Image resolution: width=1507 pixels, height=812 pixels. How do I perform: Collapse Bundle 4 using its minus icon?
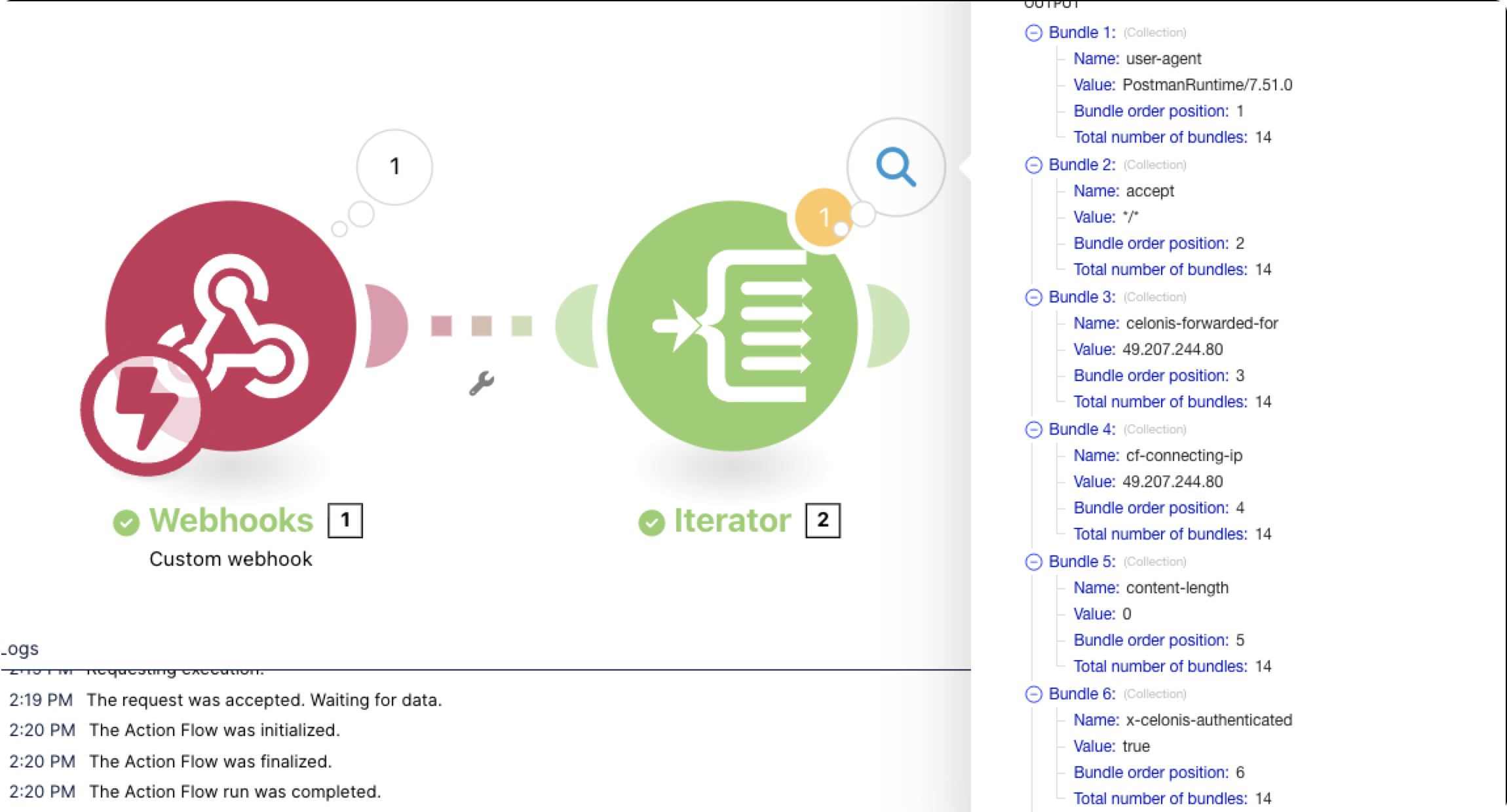[x=1033, y=430]
